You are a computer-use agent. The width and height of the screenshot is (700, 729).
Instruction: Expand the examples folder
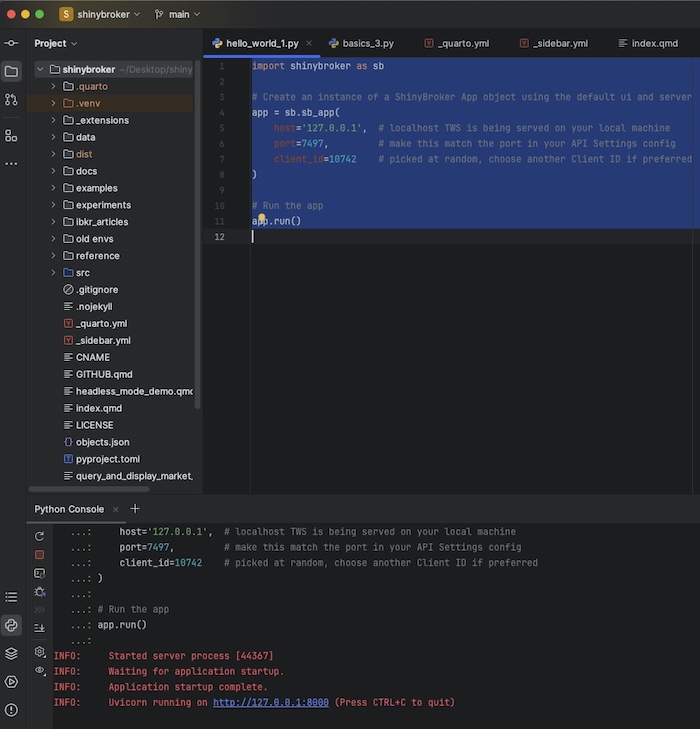click(53, 188)
